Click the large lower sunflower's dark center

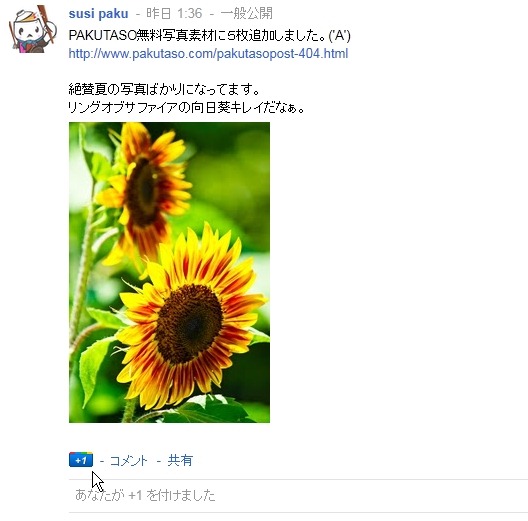coord(189,323)
